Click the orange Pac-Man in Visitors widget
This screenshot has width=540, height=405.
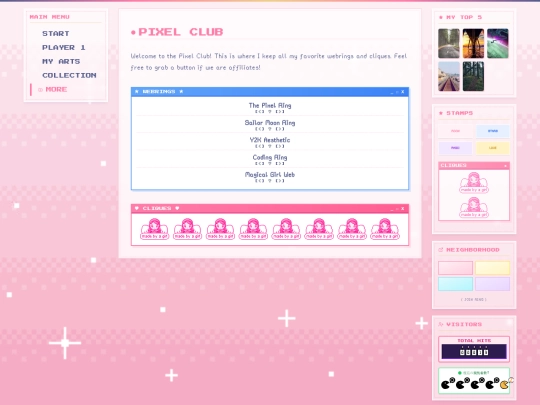[x=504, y=384]
